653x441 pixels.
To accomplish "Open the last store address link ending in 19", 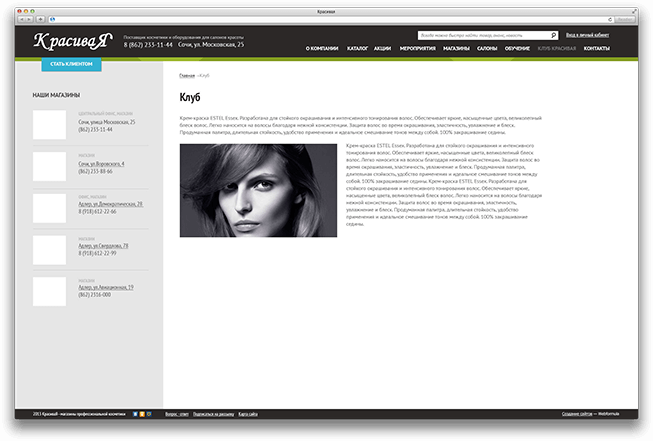I will pos(106,287).
